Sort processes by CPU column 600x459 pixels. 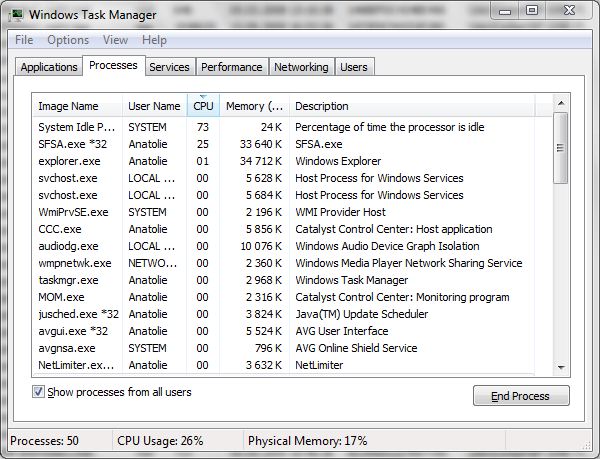(203, 106)
